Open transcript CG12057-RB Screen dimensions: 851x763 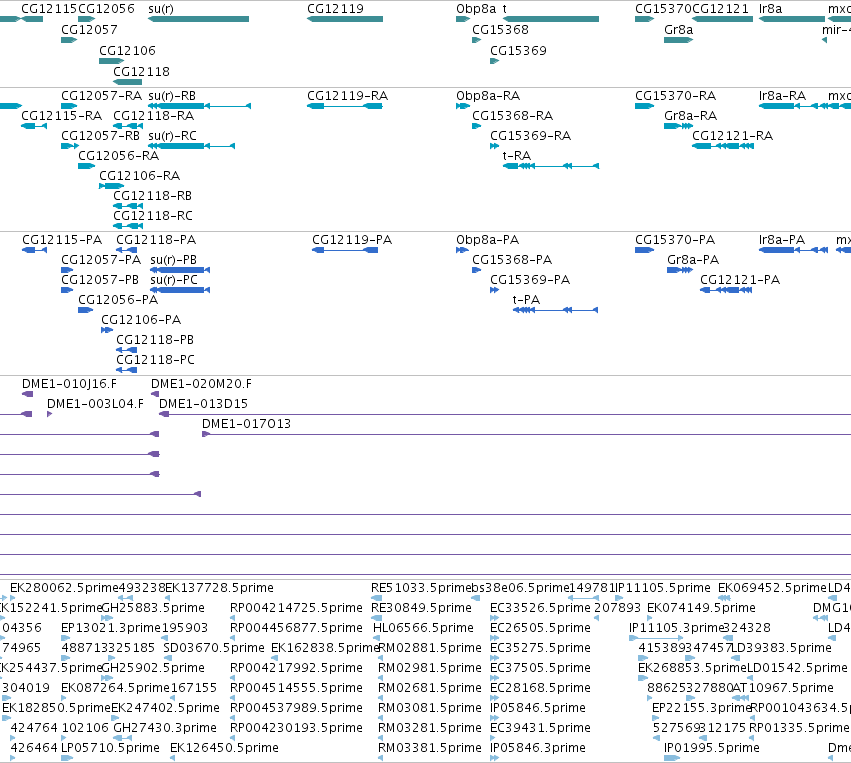tap(100, 136)
